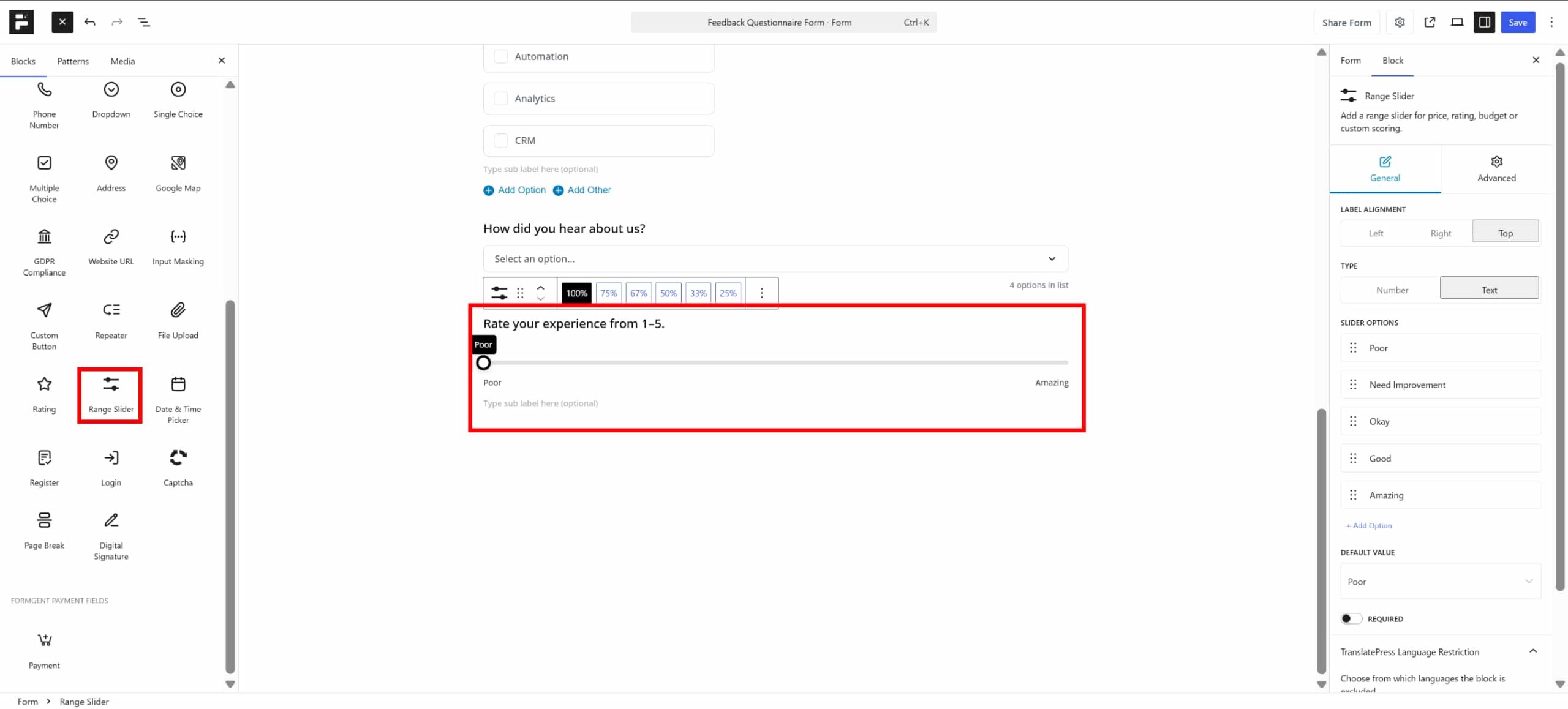Add a Google Map block
Image resolution: width=1568 pixels, height=709 pixels.
coord(178,174)
